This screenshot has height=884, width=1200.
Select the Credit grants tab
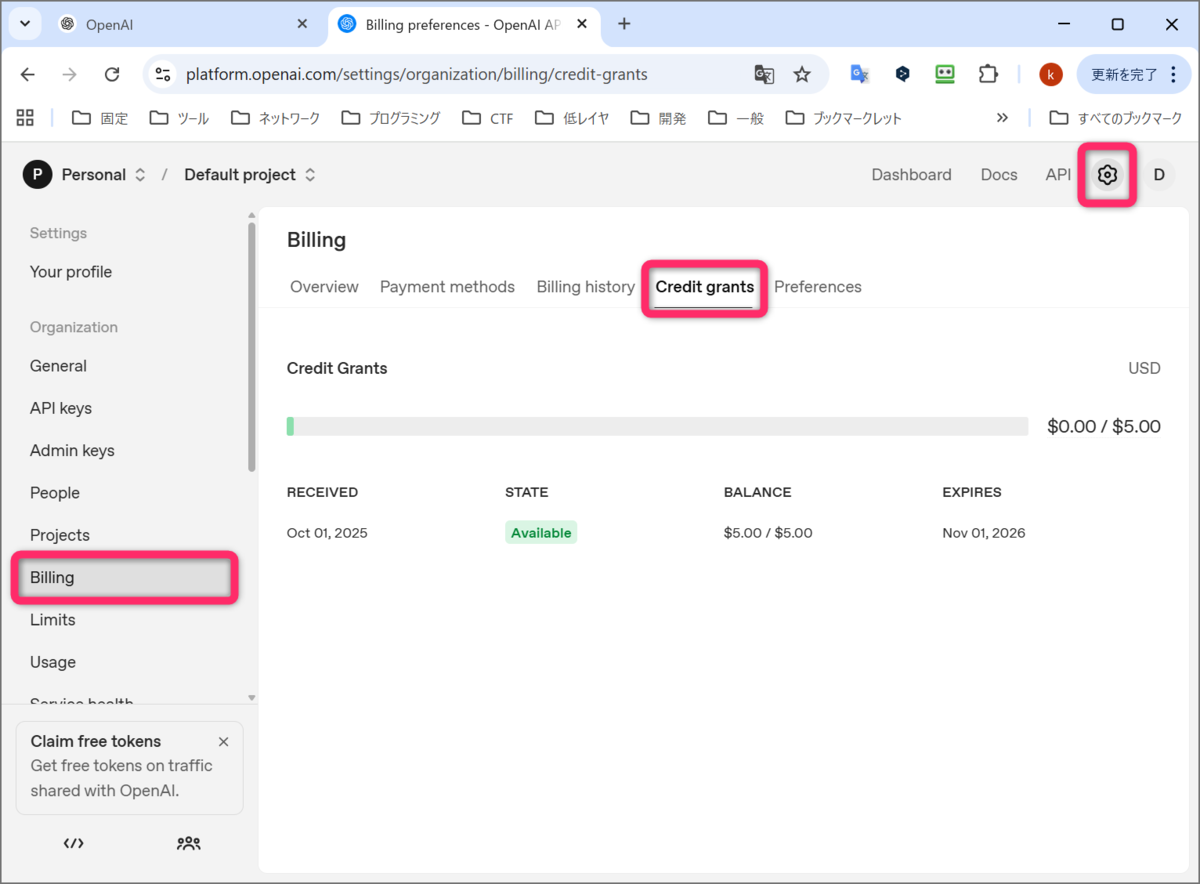704,287
